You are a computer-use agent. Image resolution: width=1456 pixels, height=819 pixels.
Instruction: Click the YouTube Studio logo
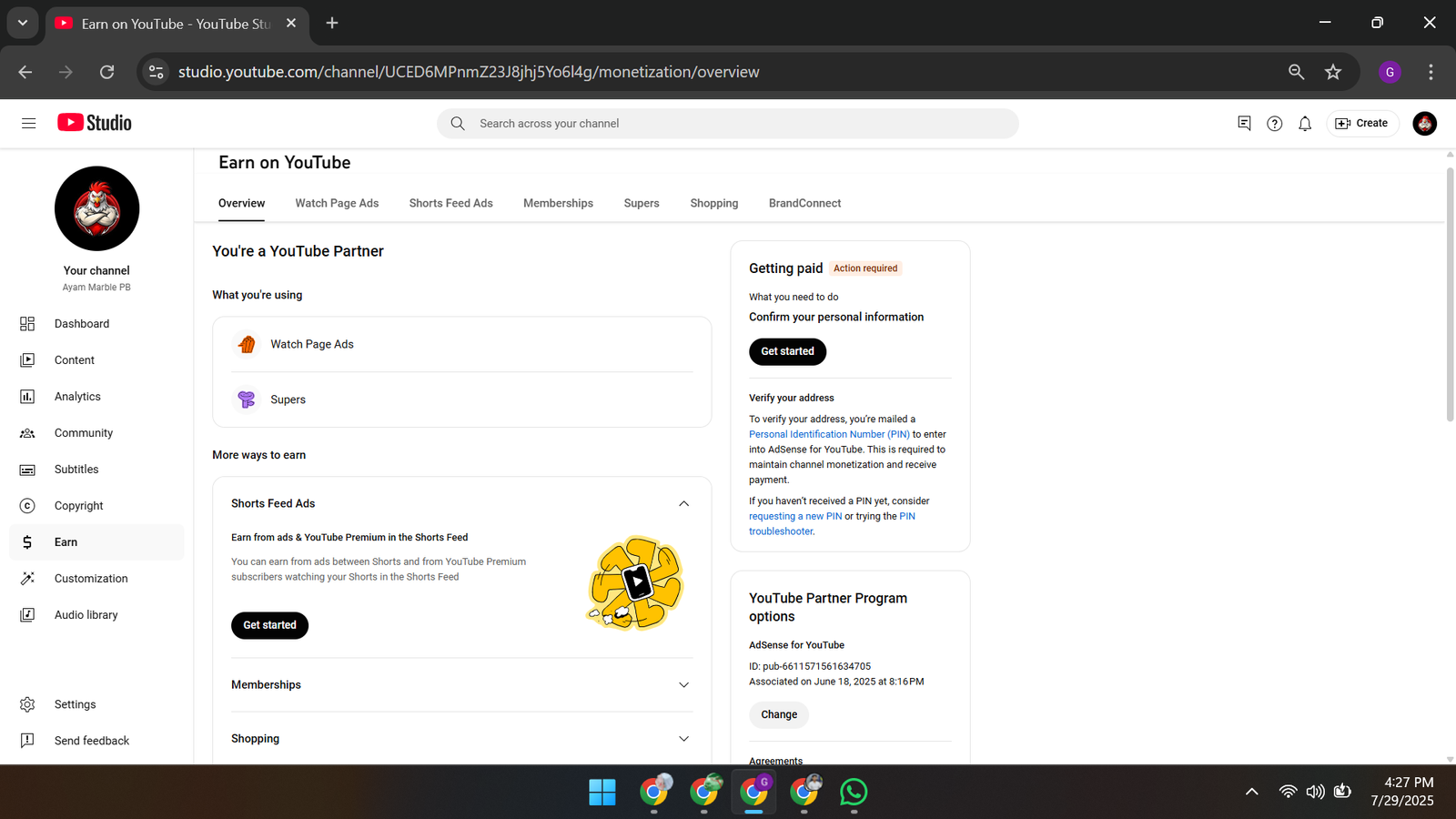click(x=95, y=123)
